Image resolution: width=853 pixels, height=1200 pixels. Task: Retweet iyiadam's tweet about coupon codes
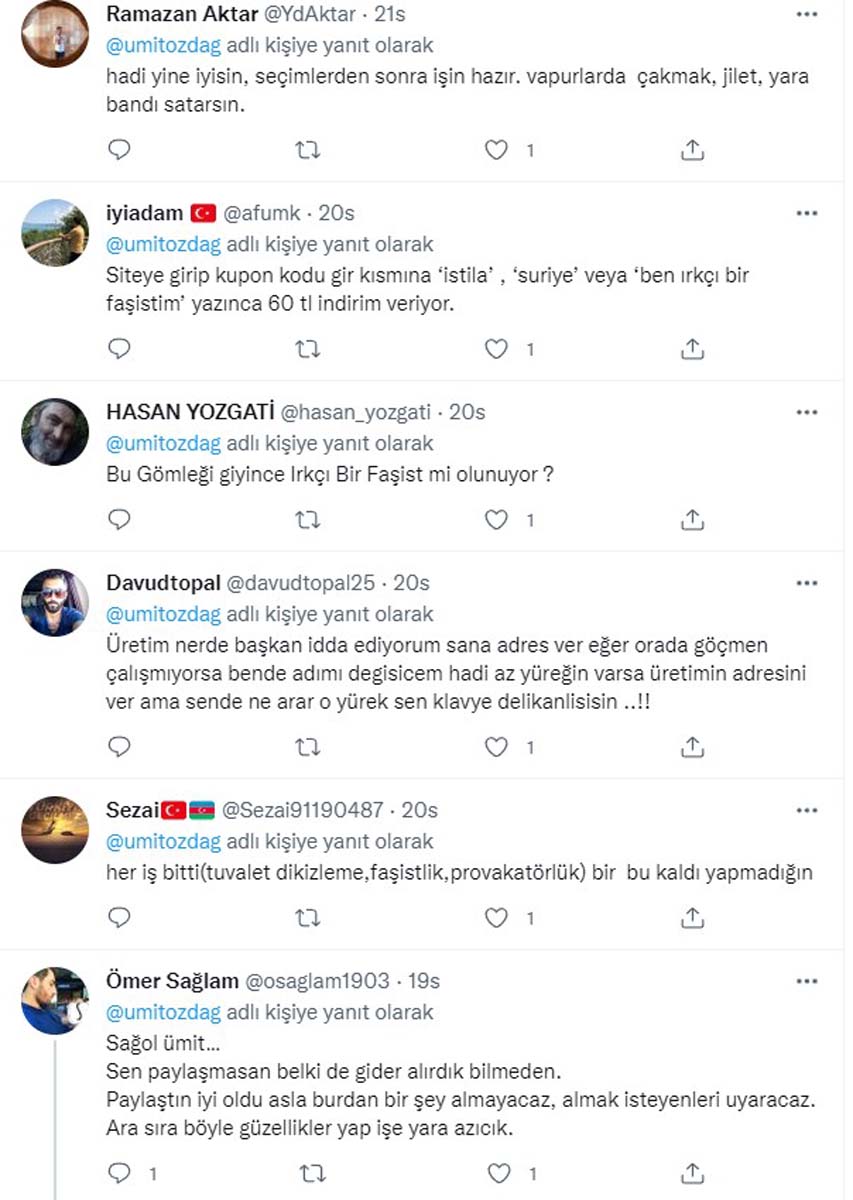click(309, 349)
